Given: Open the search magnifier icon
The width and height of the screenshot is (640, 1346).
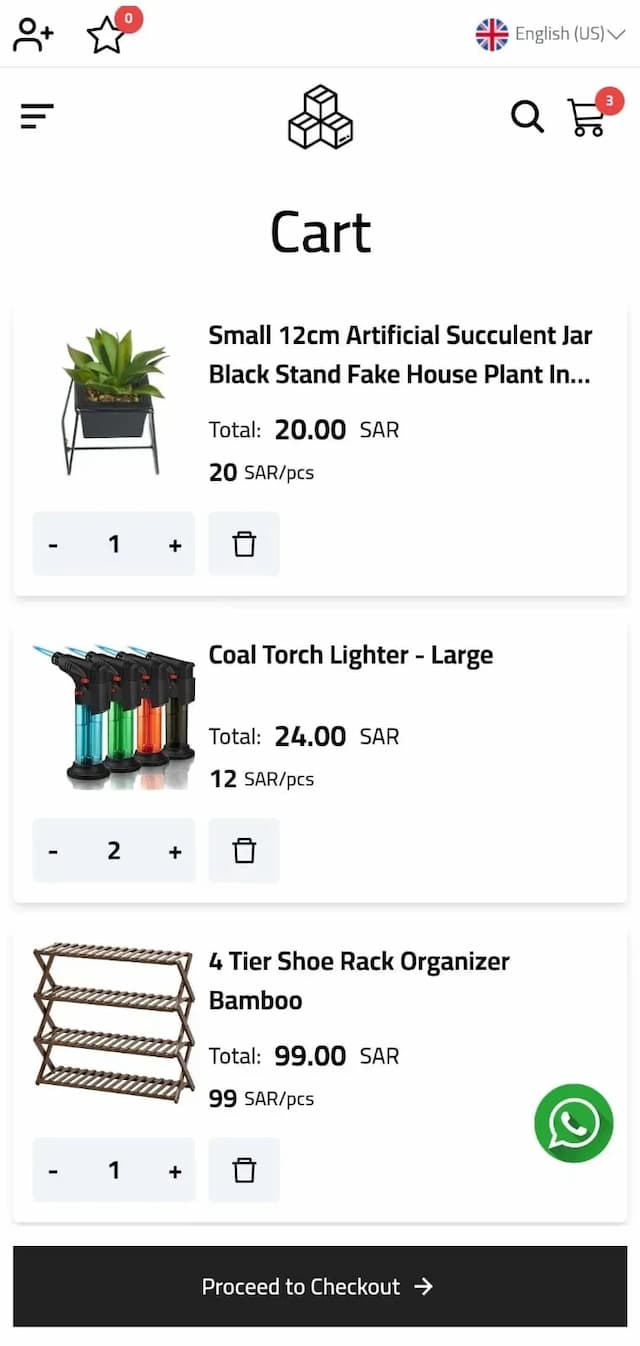Looking at the screenshot, I should [x=527, y=117].
